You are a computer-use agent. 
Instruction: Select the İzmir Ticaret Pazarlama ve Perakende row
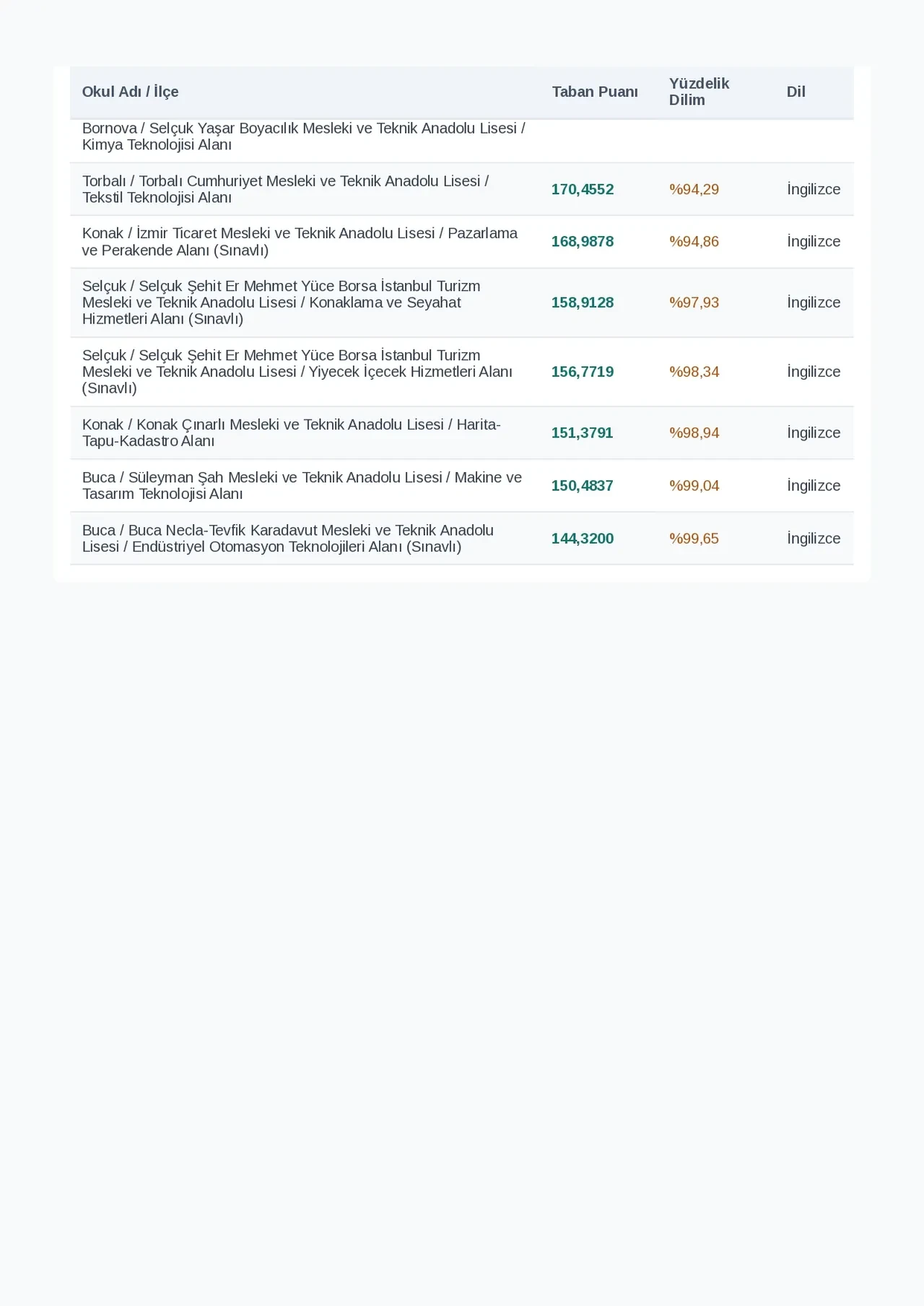click(x=462, y=242)
